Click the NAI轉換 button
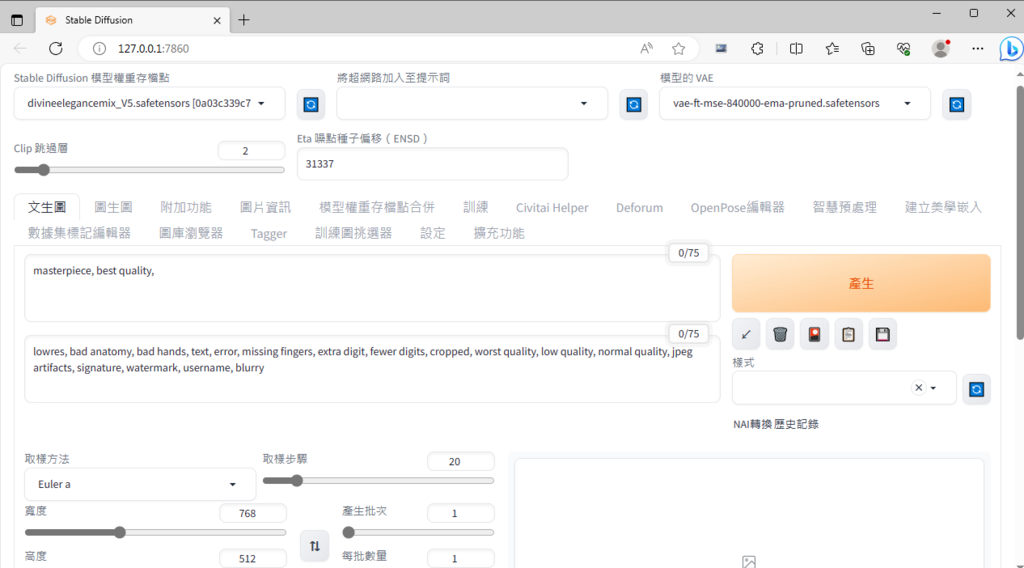Screen dimensions: 1024x568 (x=752, y=424)
